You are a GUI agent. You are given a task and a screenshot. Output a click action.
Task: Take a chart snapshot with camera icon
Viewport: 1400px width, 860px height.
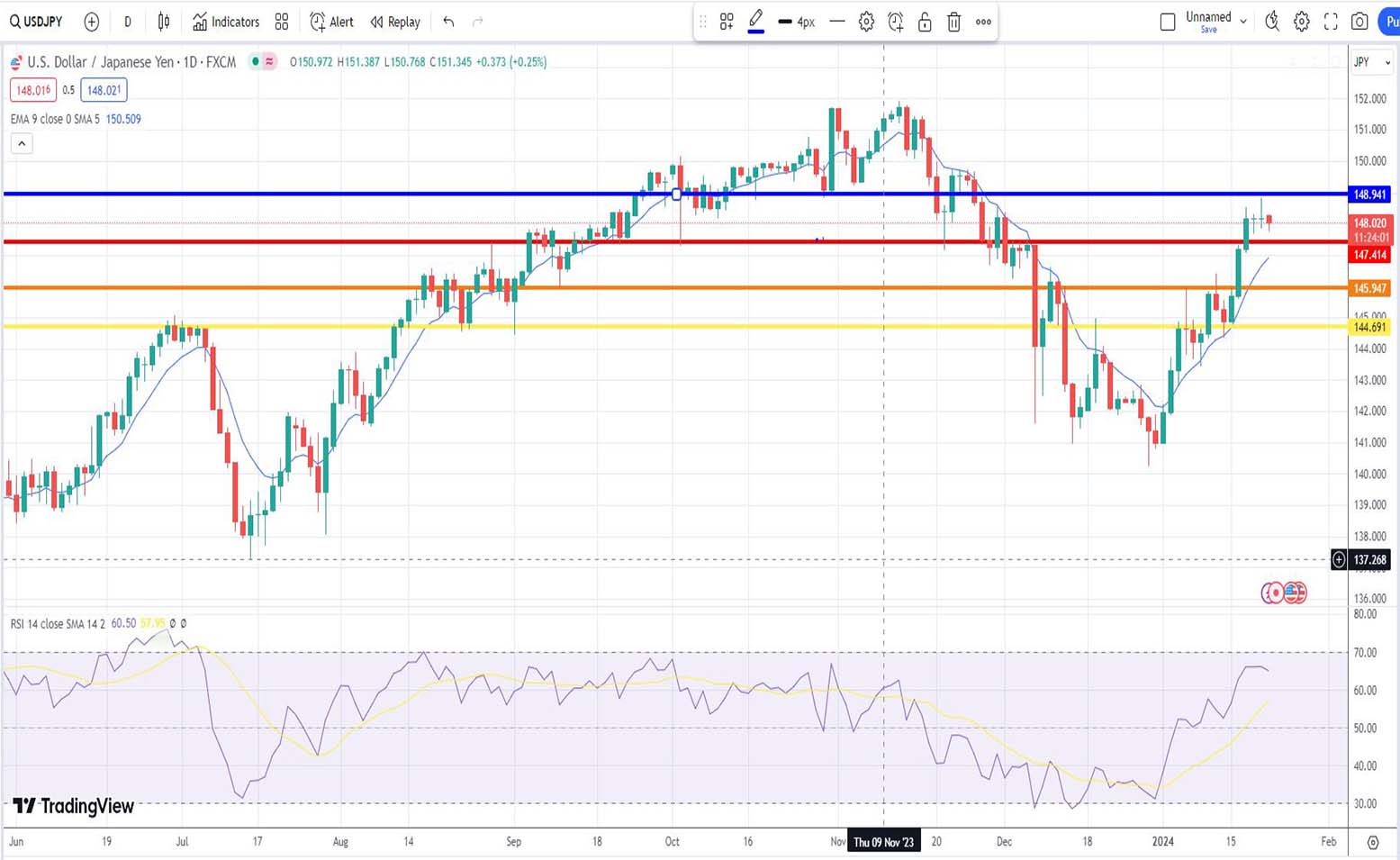pyautogui.click(x=1359, y=22)
